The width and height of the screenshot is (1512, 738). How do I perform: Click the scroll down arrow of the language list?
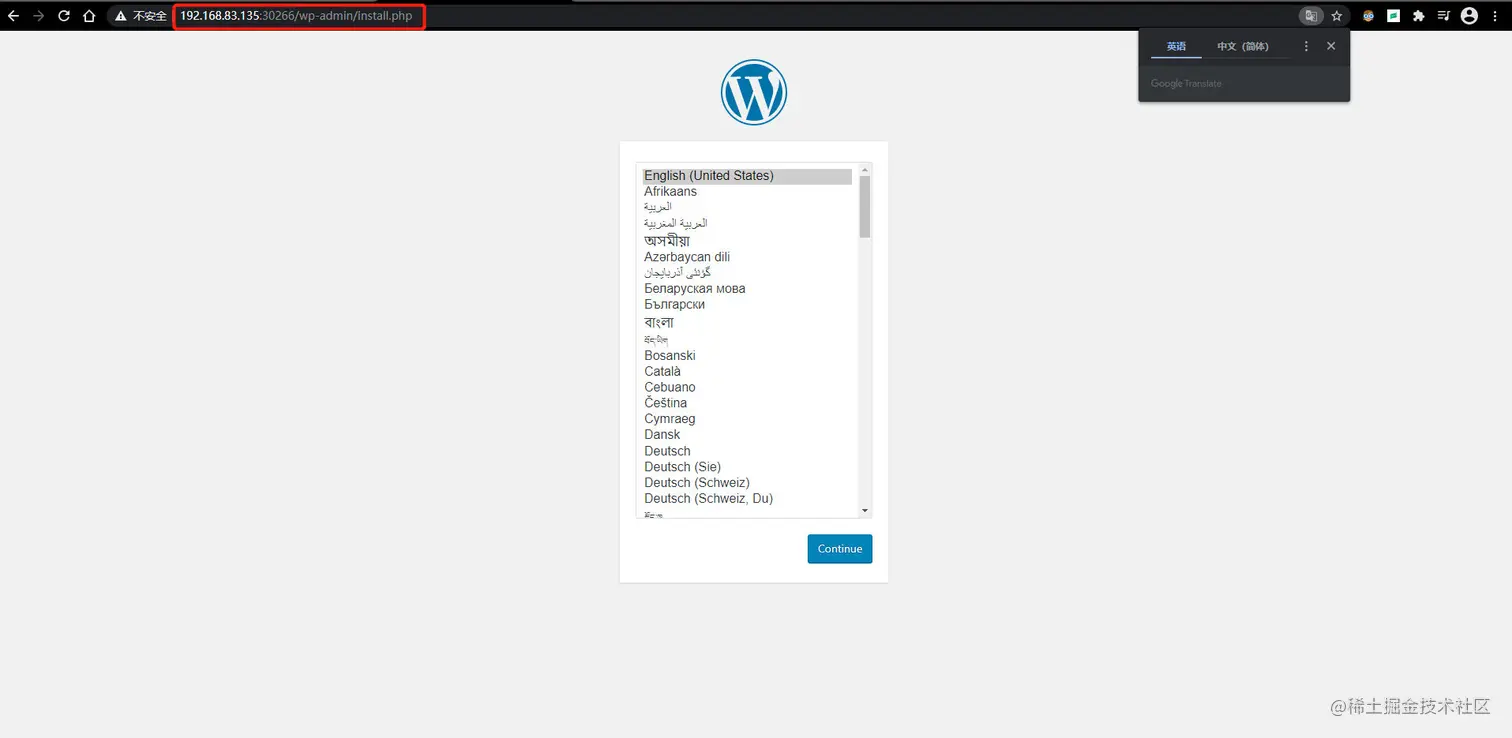(x=865, y=511)
